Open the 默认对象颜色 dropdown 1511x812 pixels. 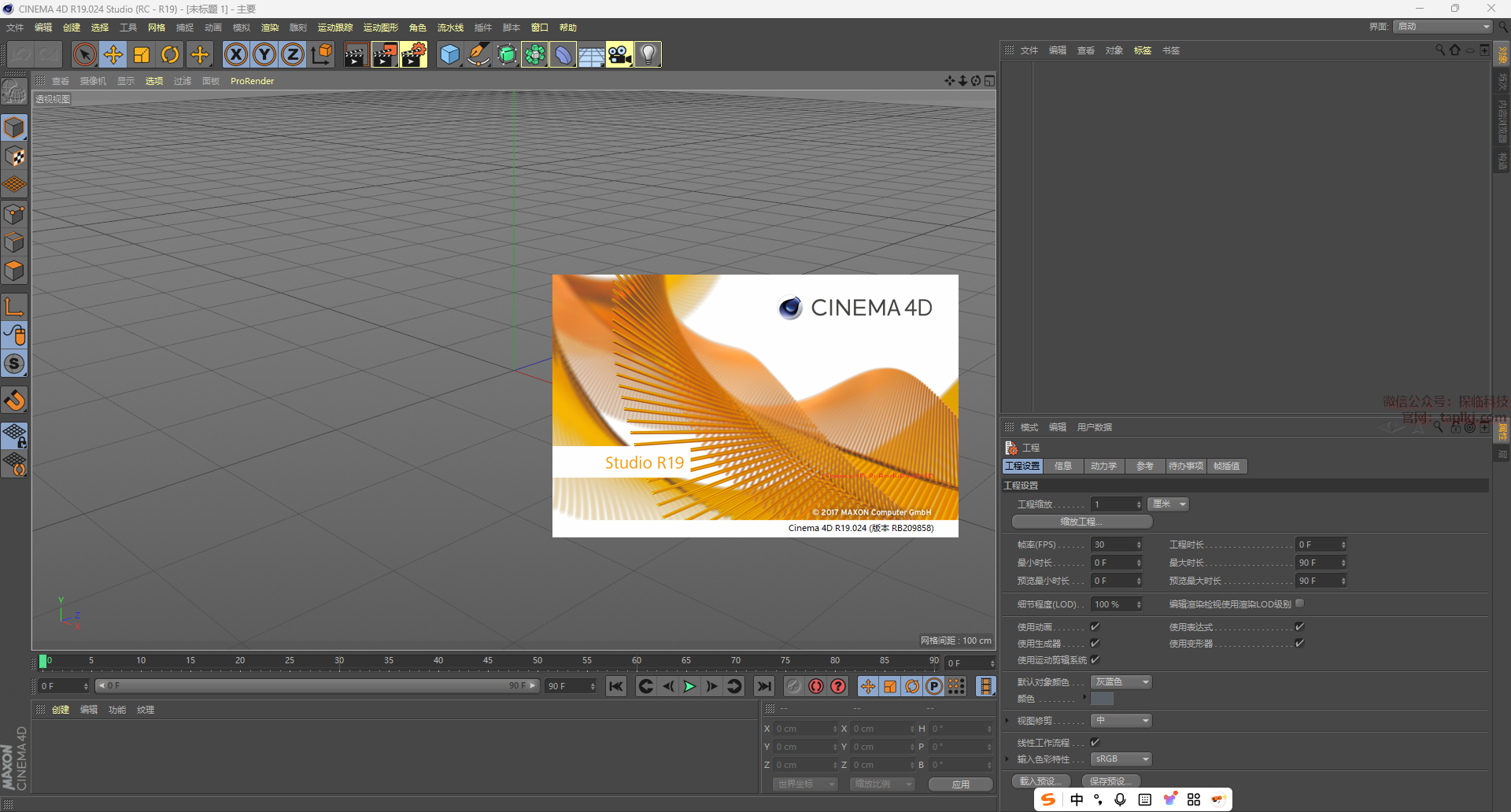(1121, 682)
